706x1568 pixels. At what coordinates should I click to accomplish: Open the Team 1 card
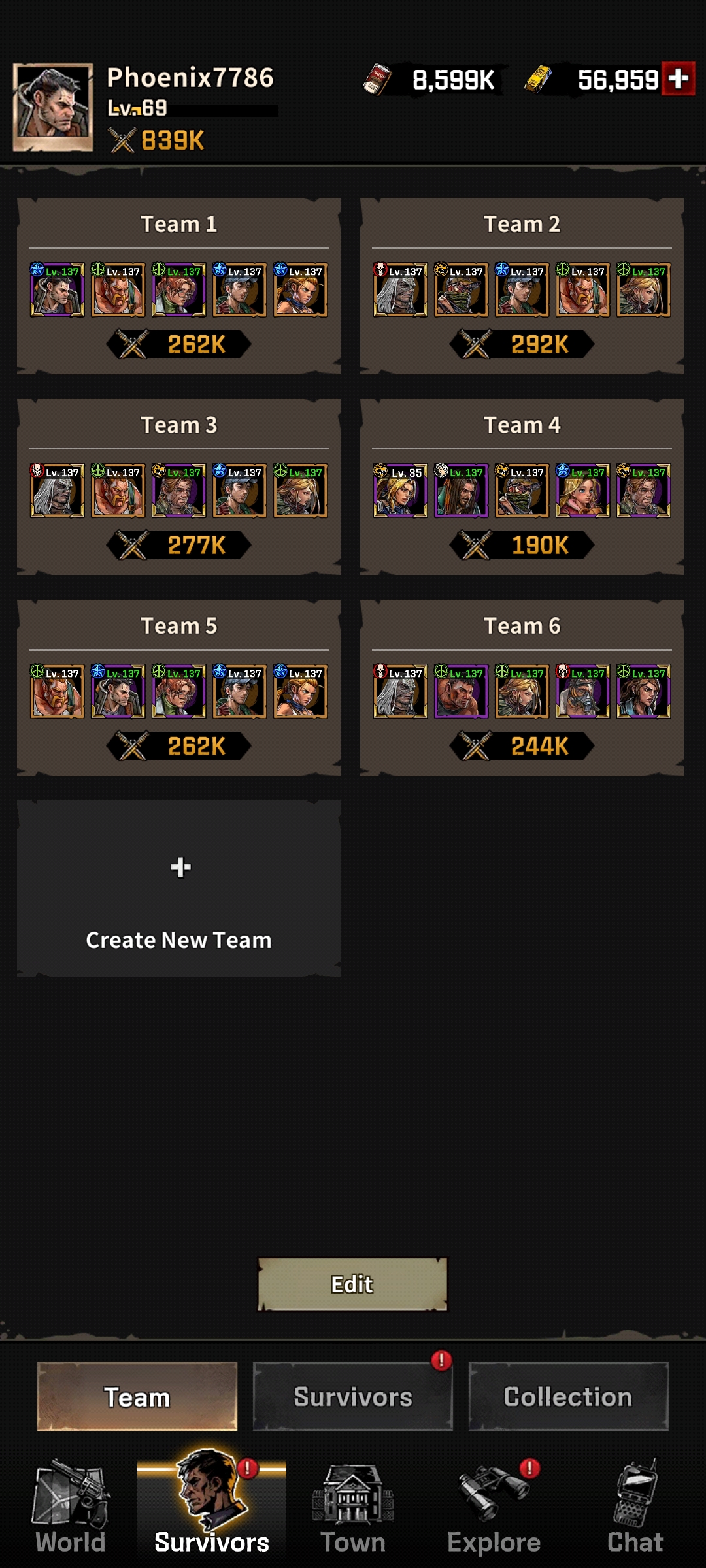point(178,286)
